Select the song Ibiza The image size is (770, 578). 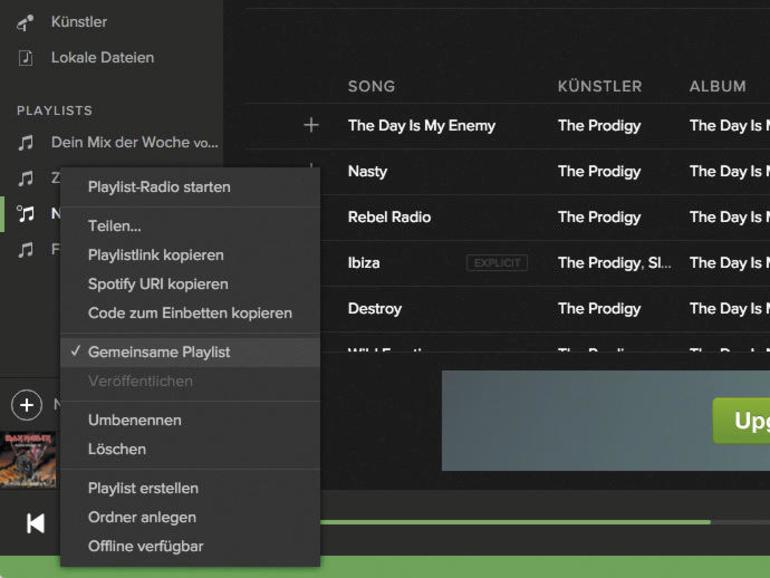[x=363, y=263]
